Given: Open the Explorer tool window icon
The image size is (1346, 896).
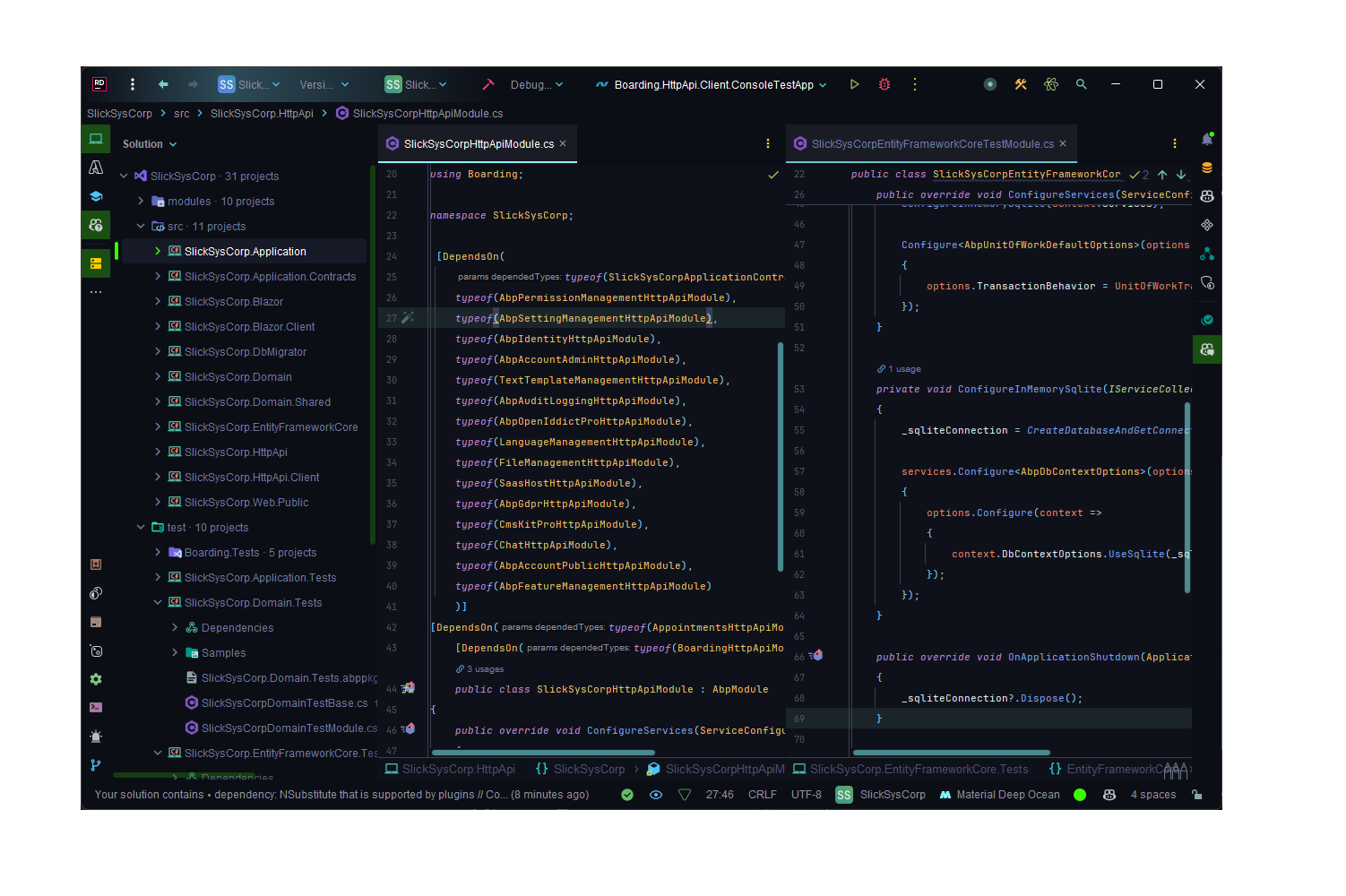Looking at the screenshot, I should tap(96, 139).
